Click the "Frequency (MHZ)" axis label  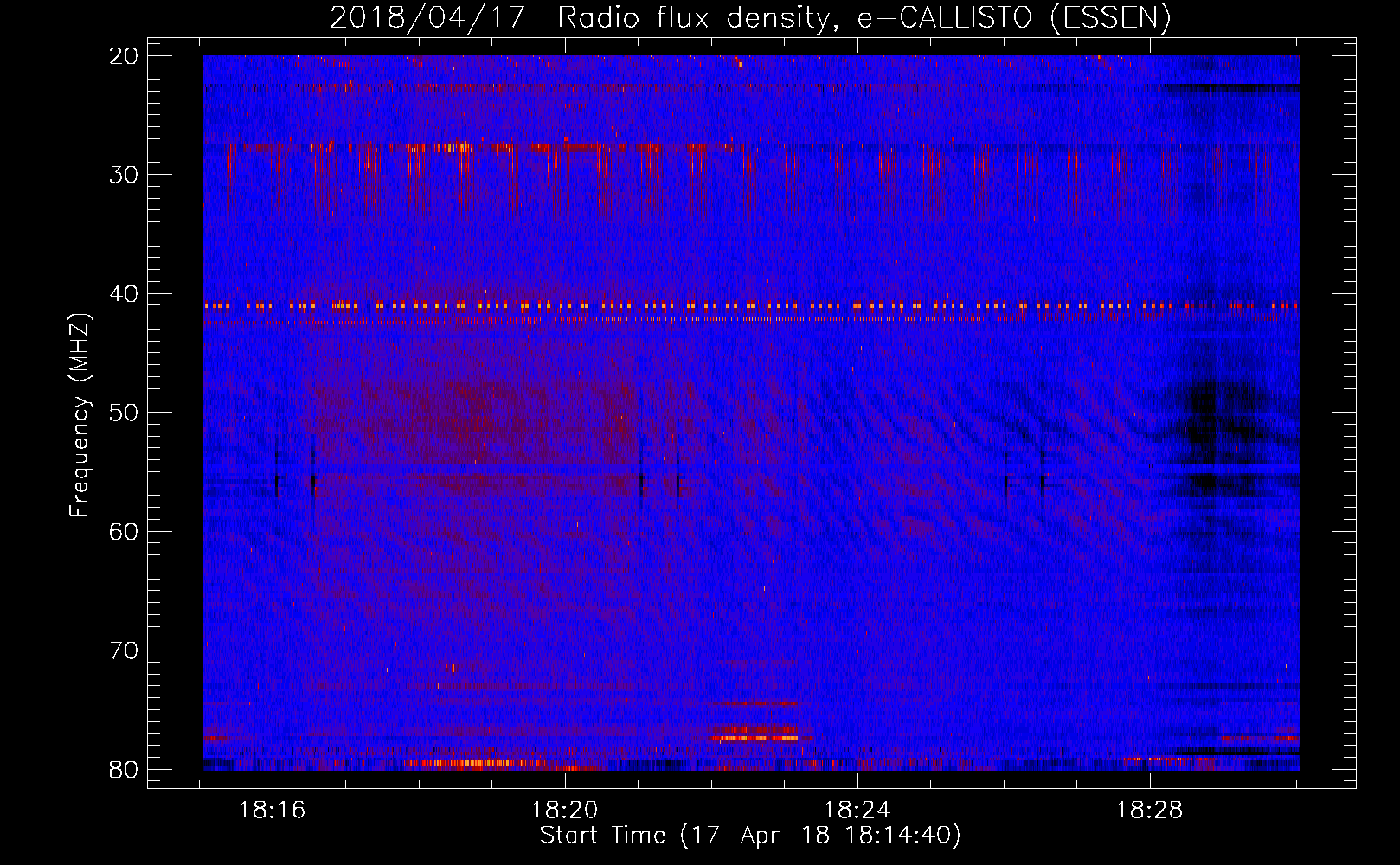(x=80, y=415)
